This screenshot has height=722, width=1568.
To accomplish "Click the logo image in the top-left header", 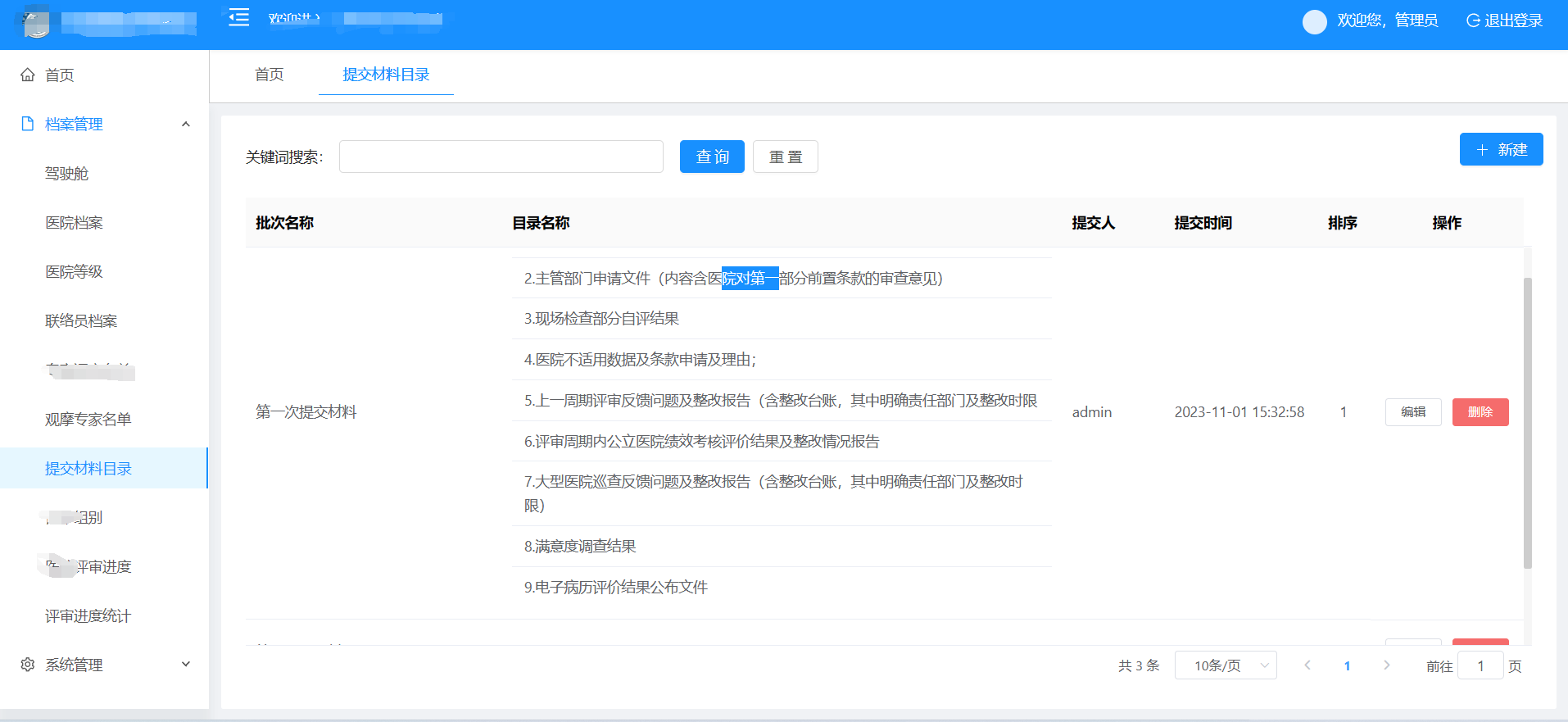I will (35, 21).
